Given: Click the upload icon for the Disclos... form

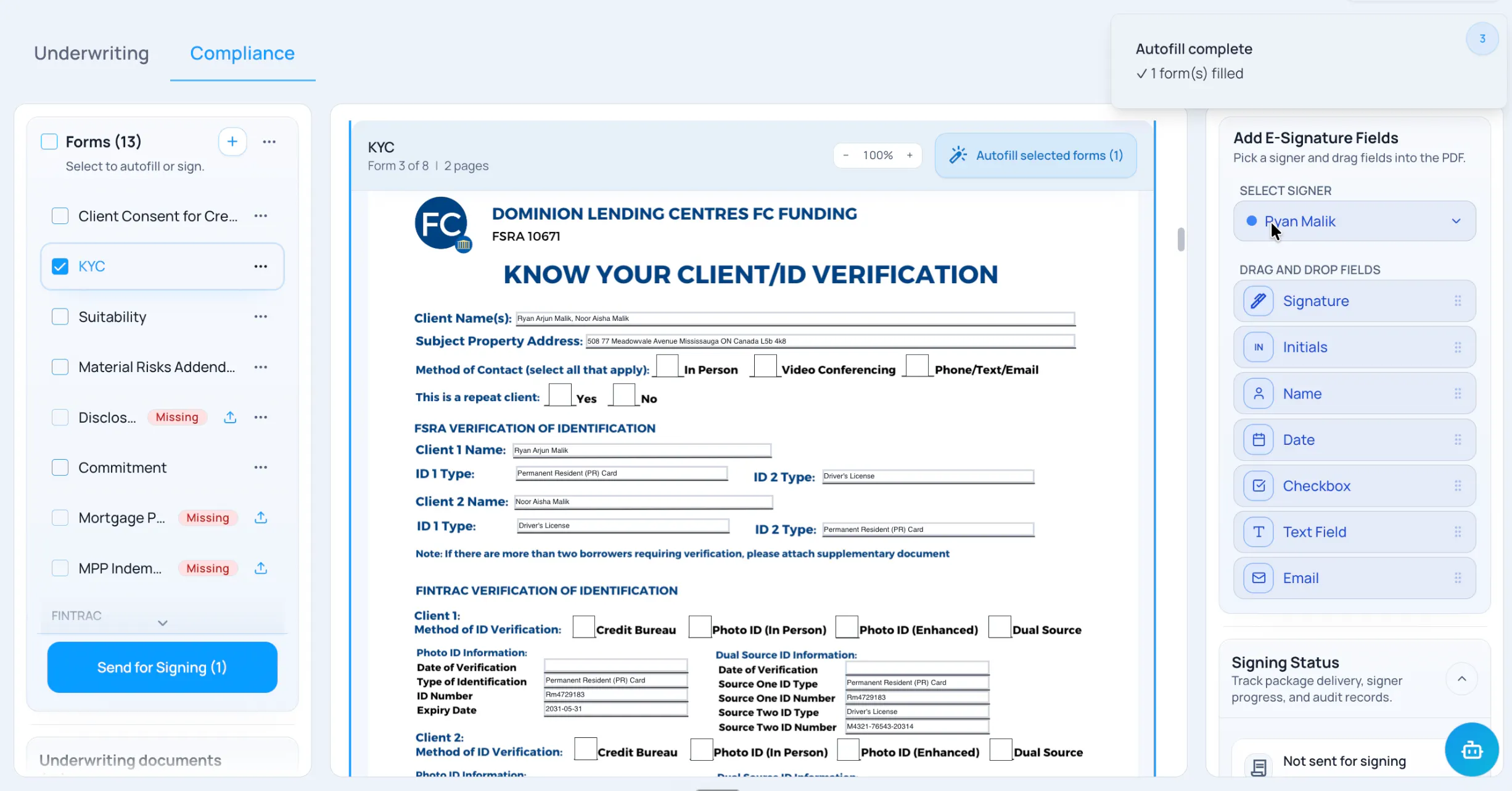Looking at the screenshot, I should 230,417.
